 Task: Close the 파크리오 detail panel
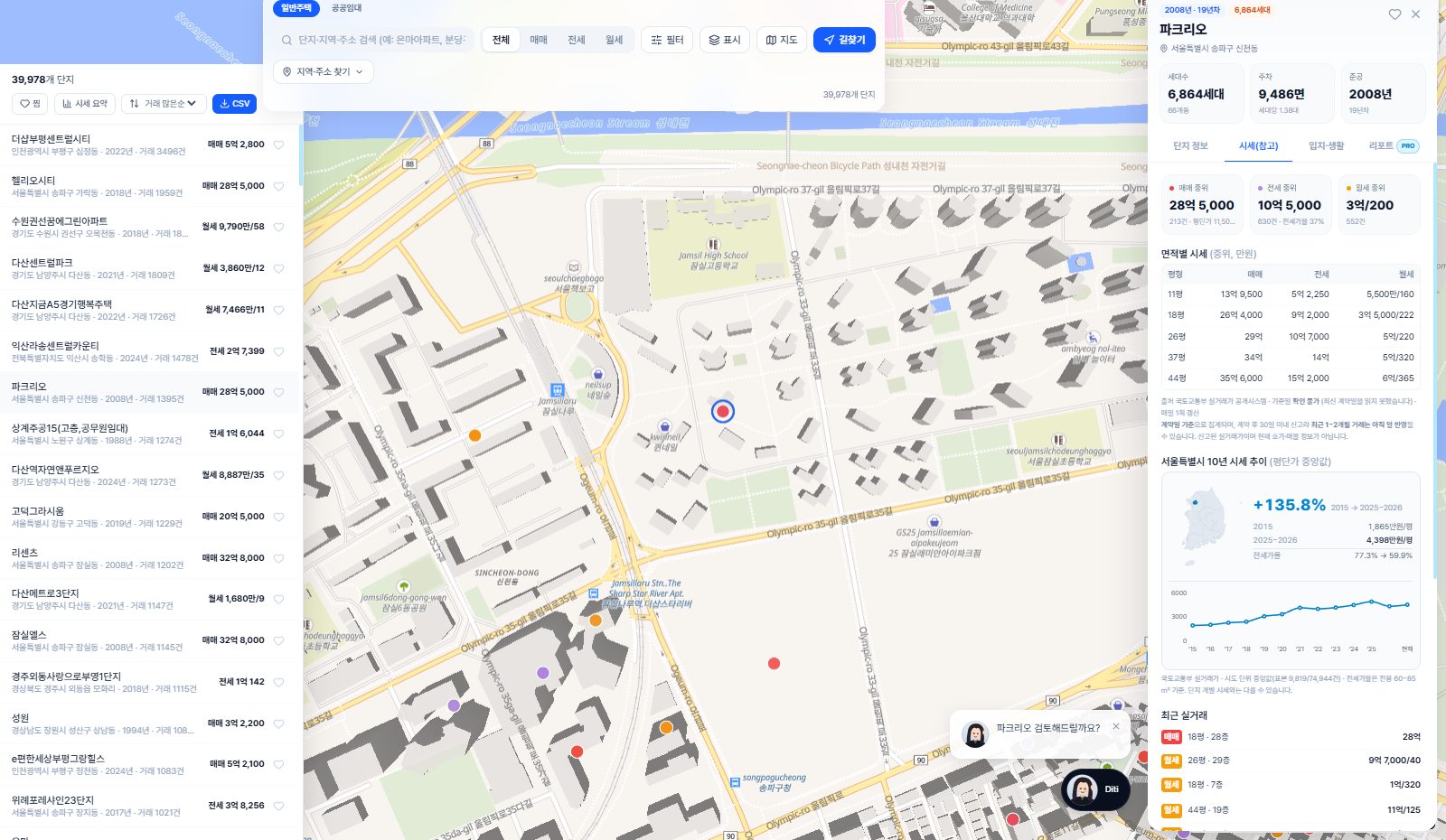pos(1415,14)
